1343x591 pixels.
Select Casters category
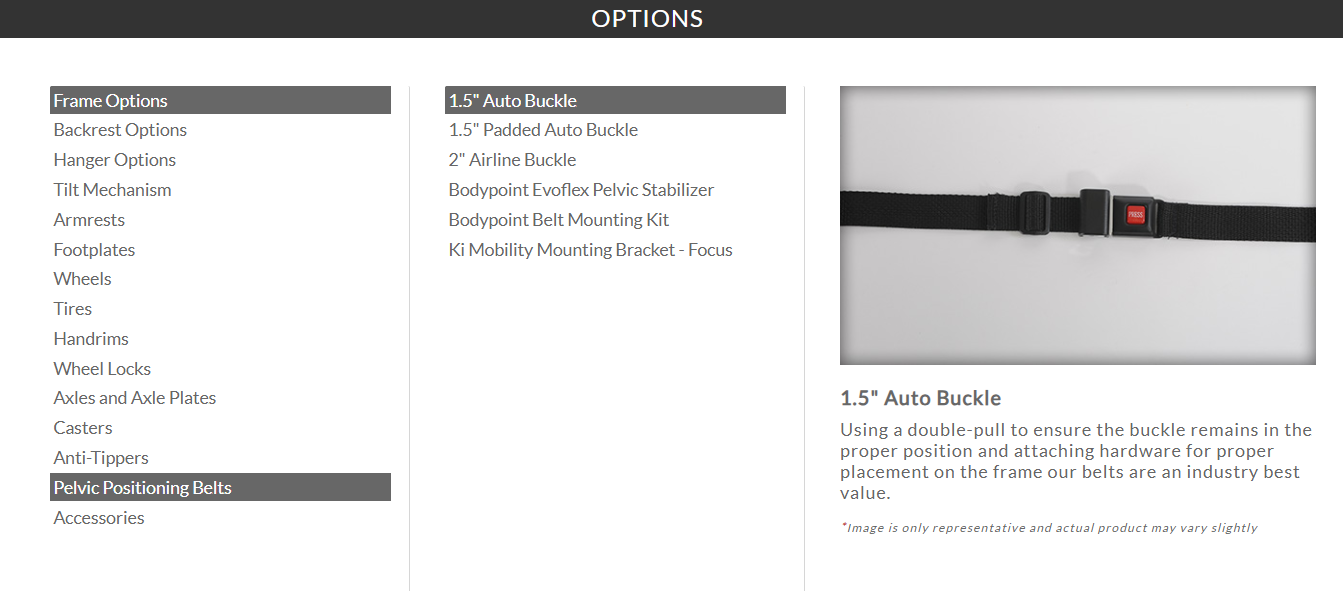pos(83,428)
